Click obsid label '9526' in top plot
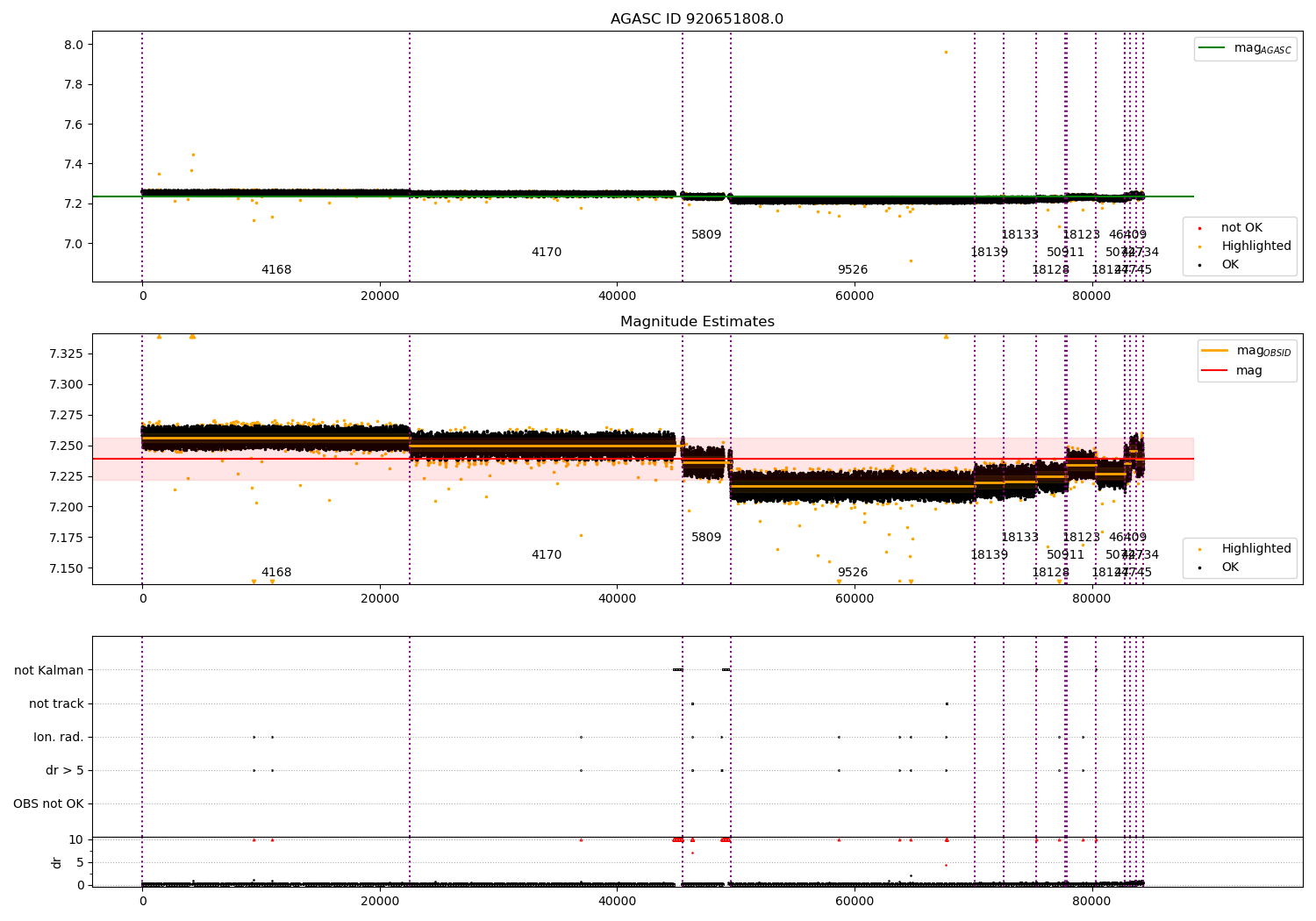1316x921 pixels. point(853,270)
